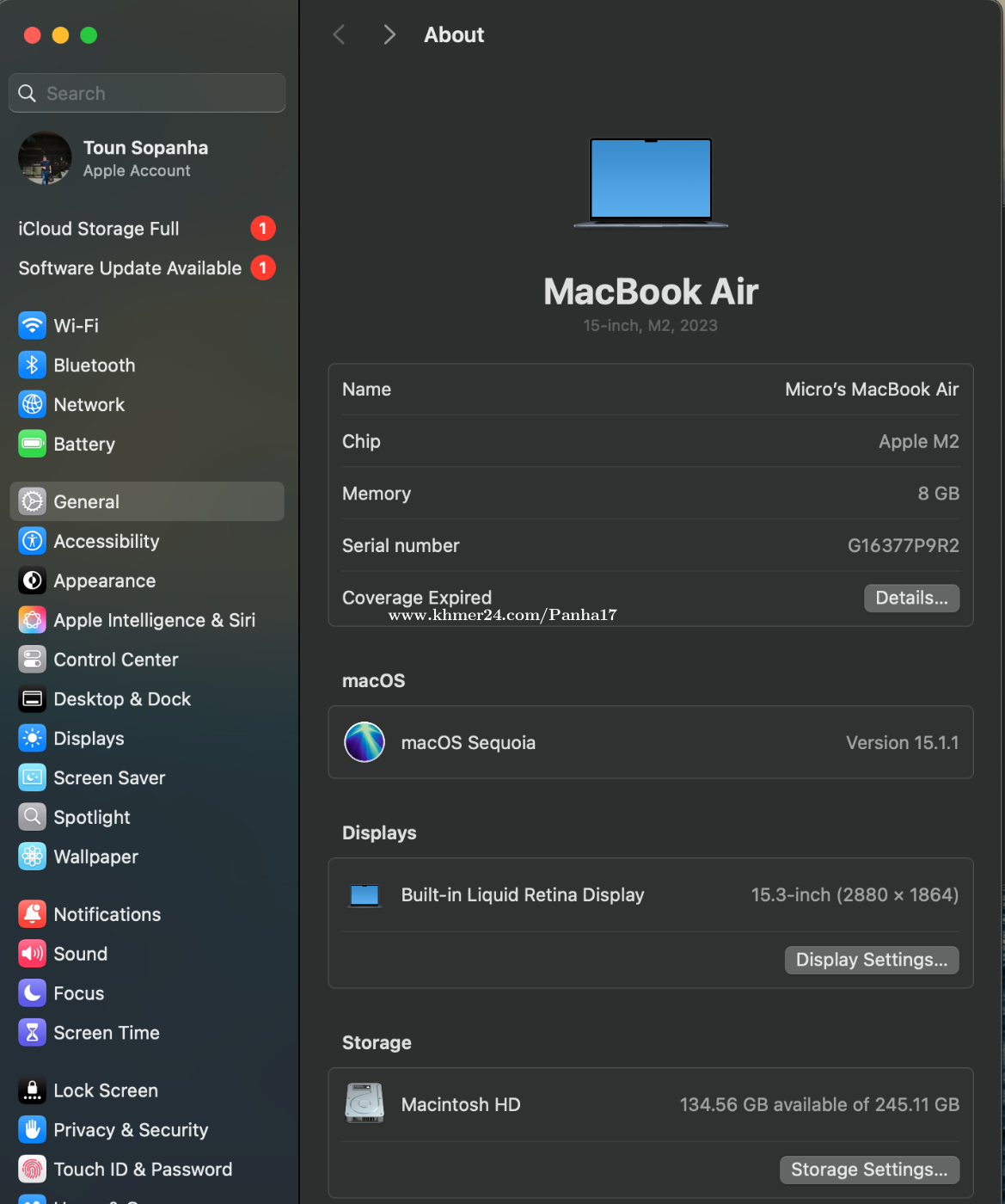Viewport: 1005px width, 1204px height.
Task: Open Display Settings button
Action: pyautogui.click(x=872, y=960)
